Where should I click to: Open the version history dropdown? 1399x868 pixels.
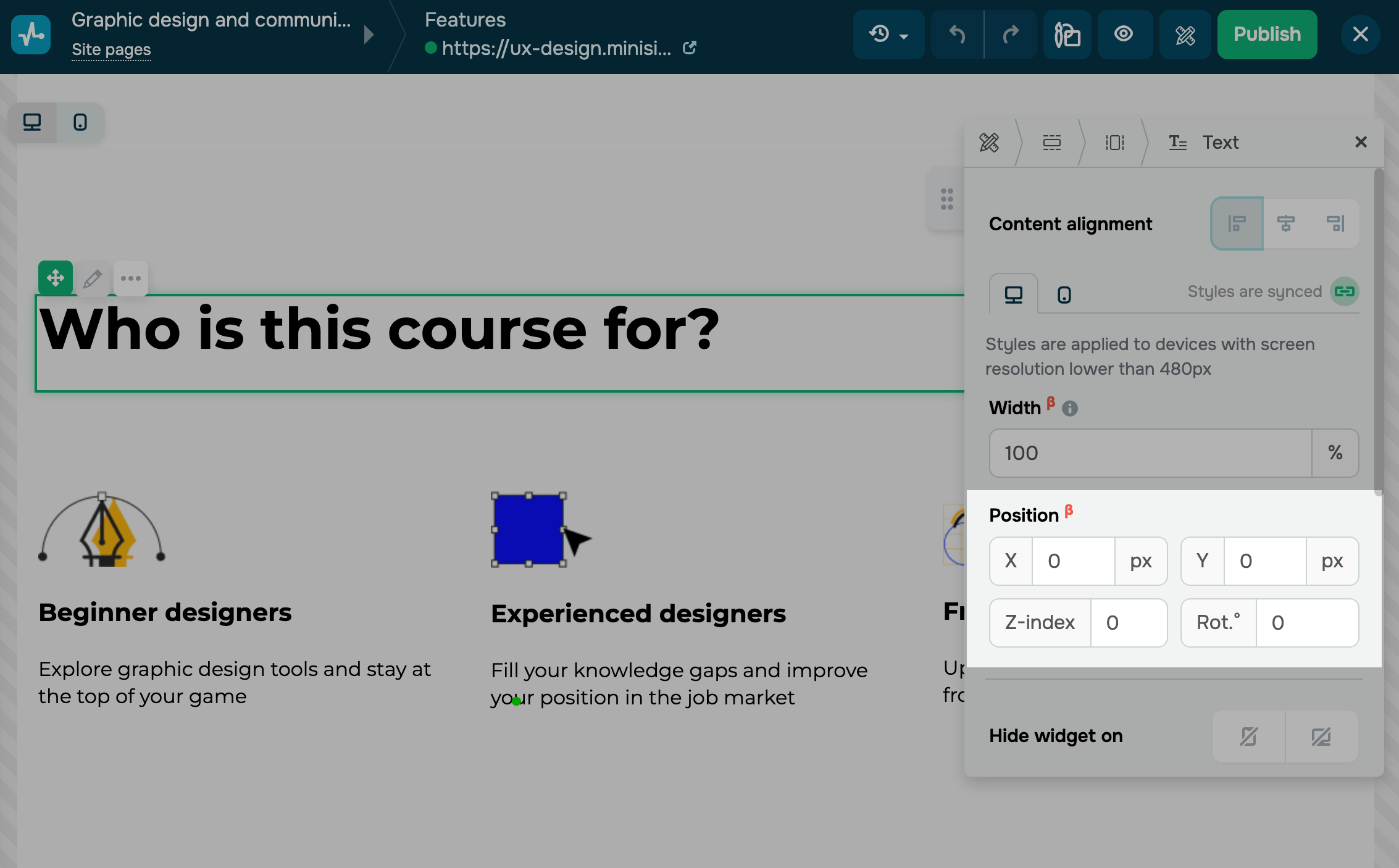(888, 35)
